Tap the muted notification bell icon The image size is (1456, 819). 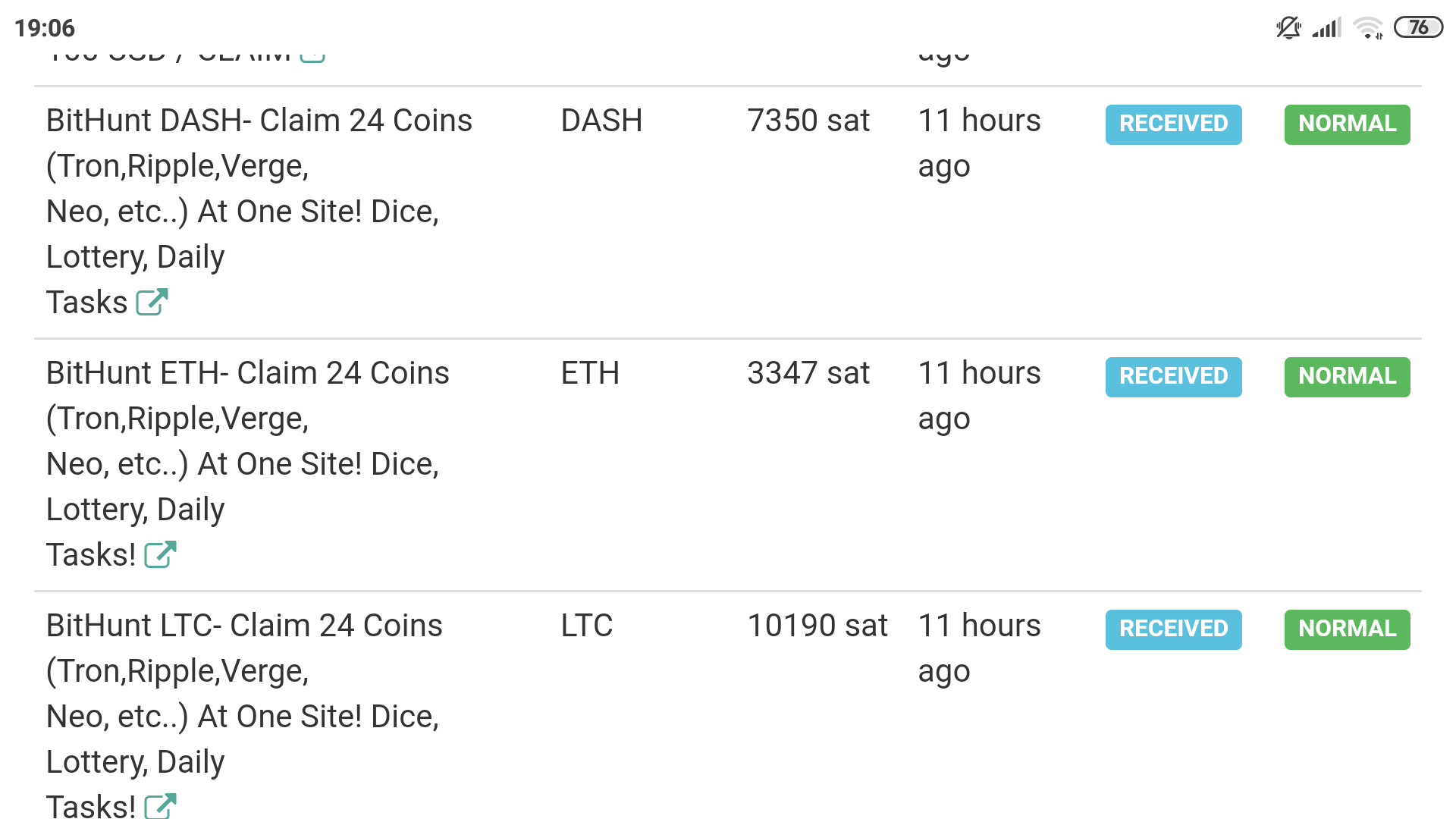pos(1288,28)
